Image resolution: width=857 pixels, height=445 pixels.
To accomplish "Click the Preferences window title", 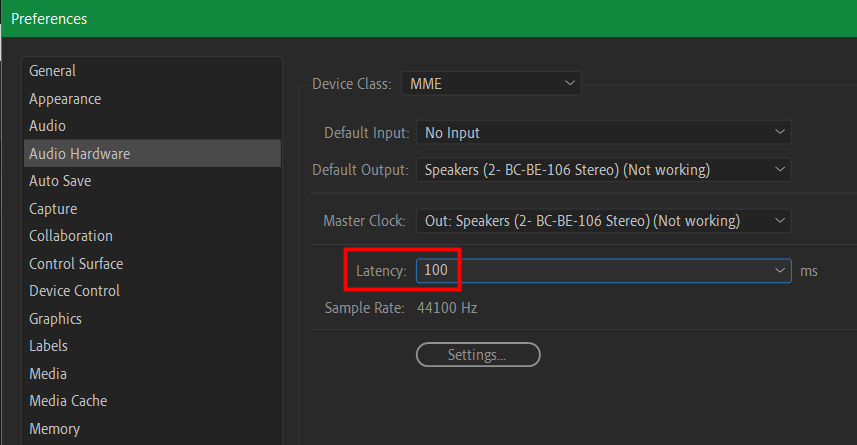I will tap(49, 19).
